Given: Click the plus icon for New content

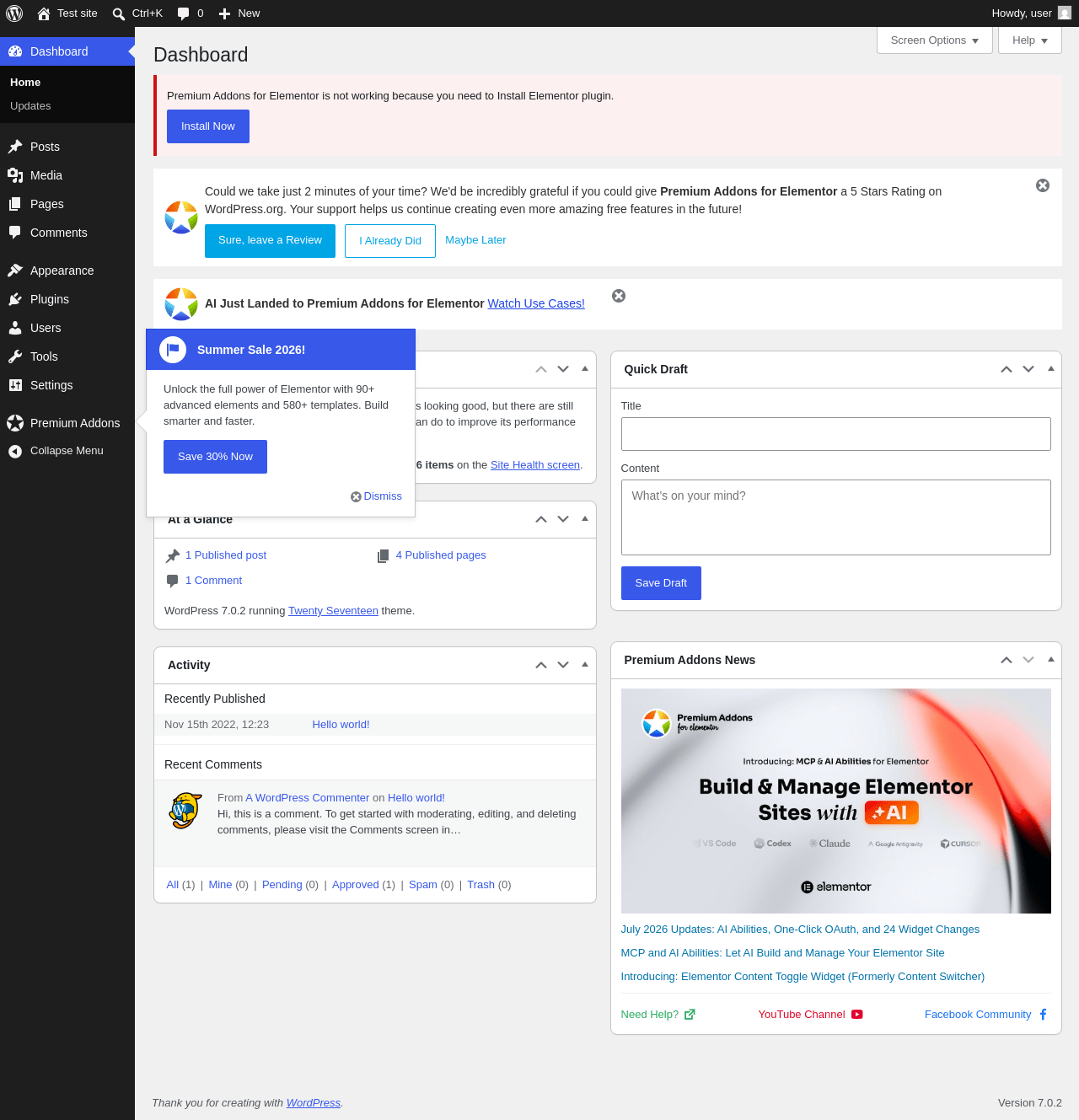Looking at the screenshot, I should point(225,13).
